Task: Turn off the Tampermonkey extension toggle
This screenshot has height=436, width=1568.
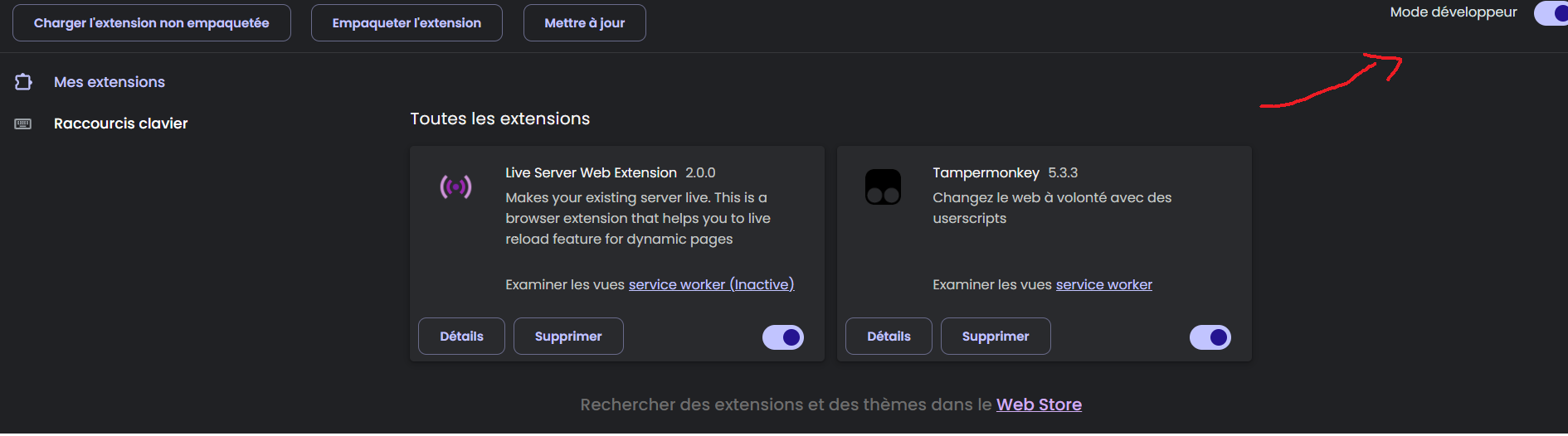Action: (1210, 337)
